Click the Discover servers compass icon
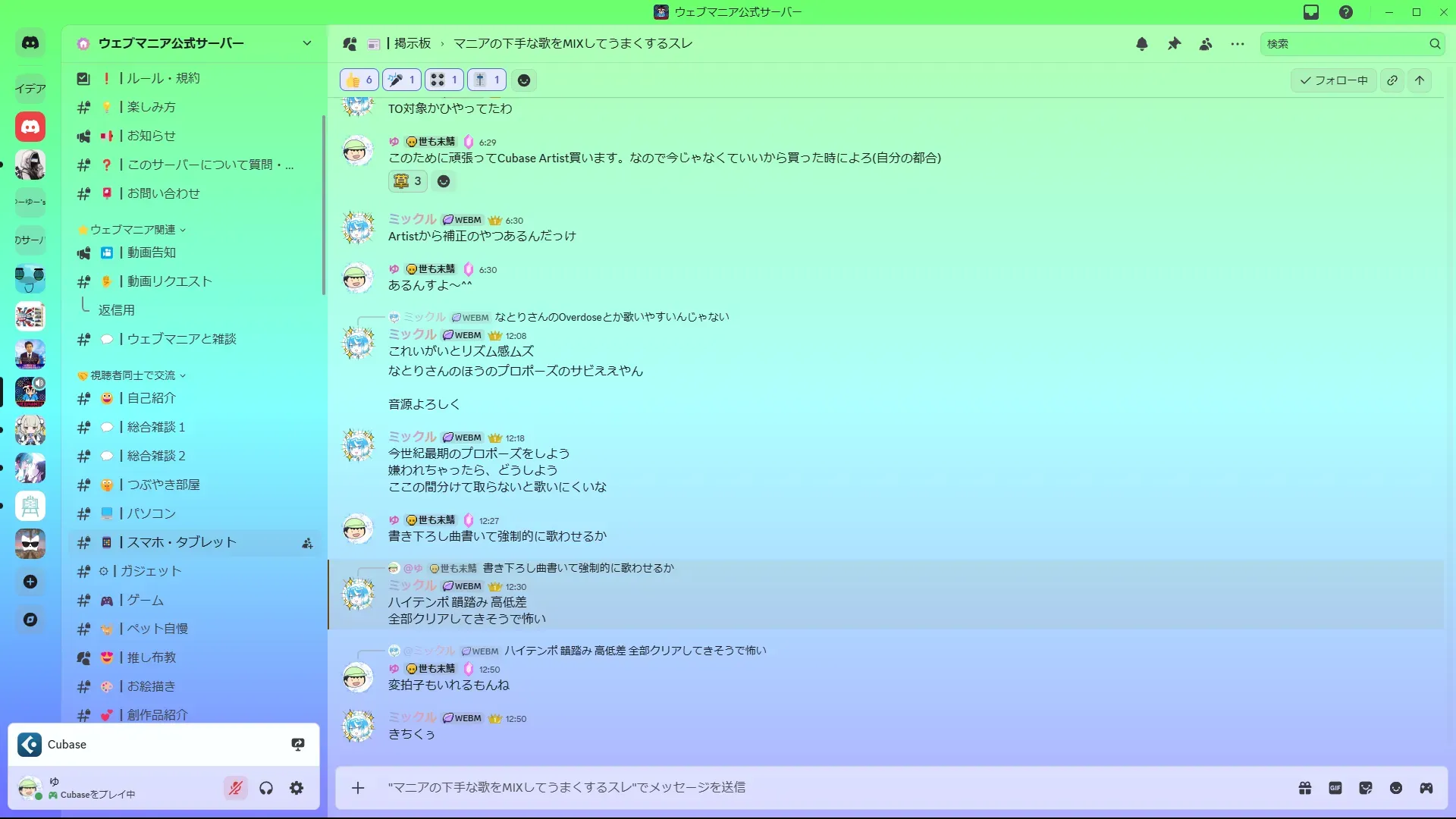This screenshot has height=819, width=1456. click(x=30, y=620)
